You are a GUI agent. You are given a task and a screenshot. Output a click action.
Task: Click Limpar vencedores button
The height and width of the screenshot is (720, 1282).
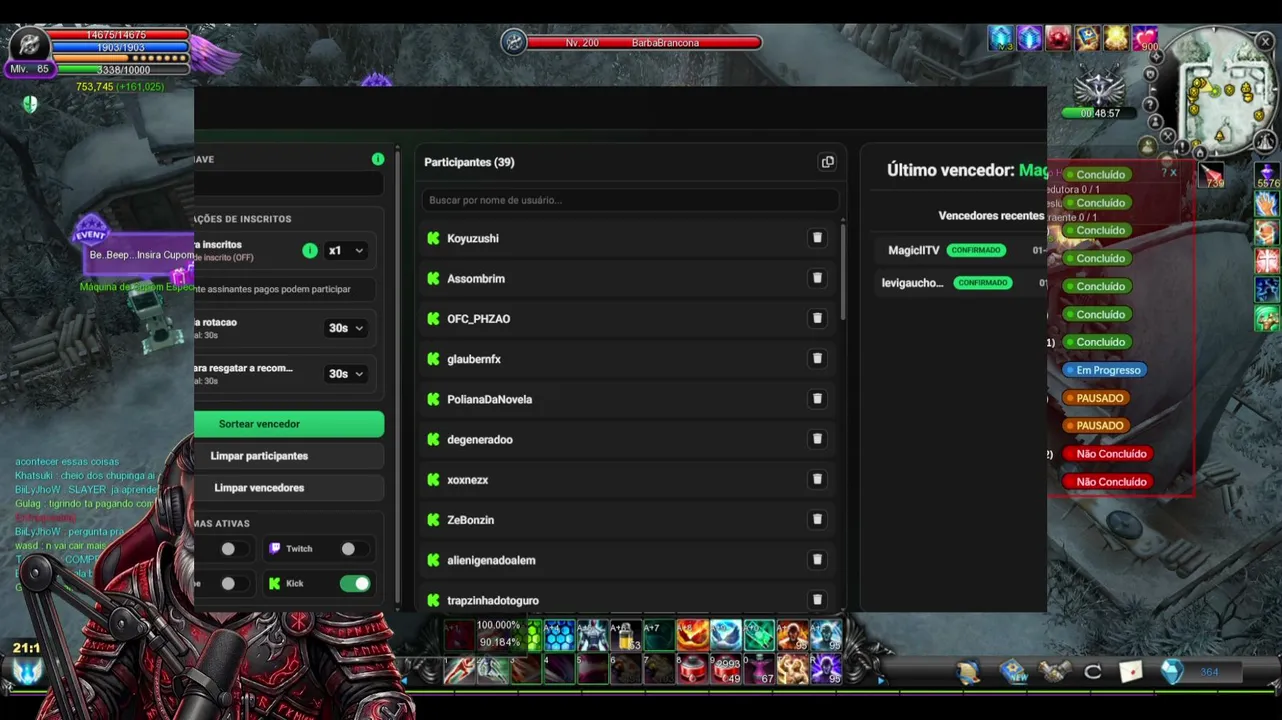[x=289, y=488]
